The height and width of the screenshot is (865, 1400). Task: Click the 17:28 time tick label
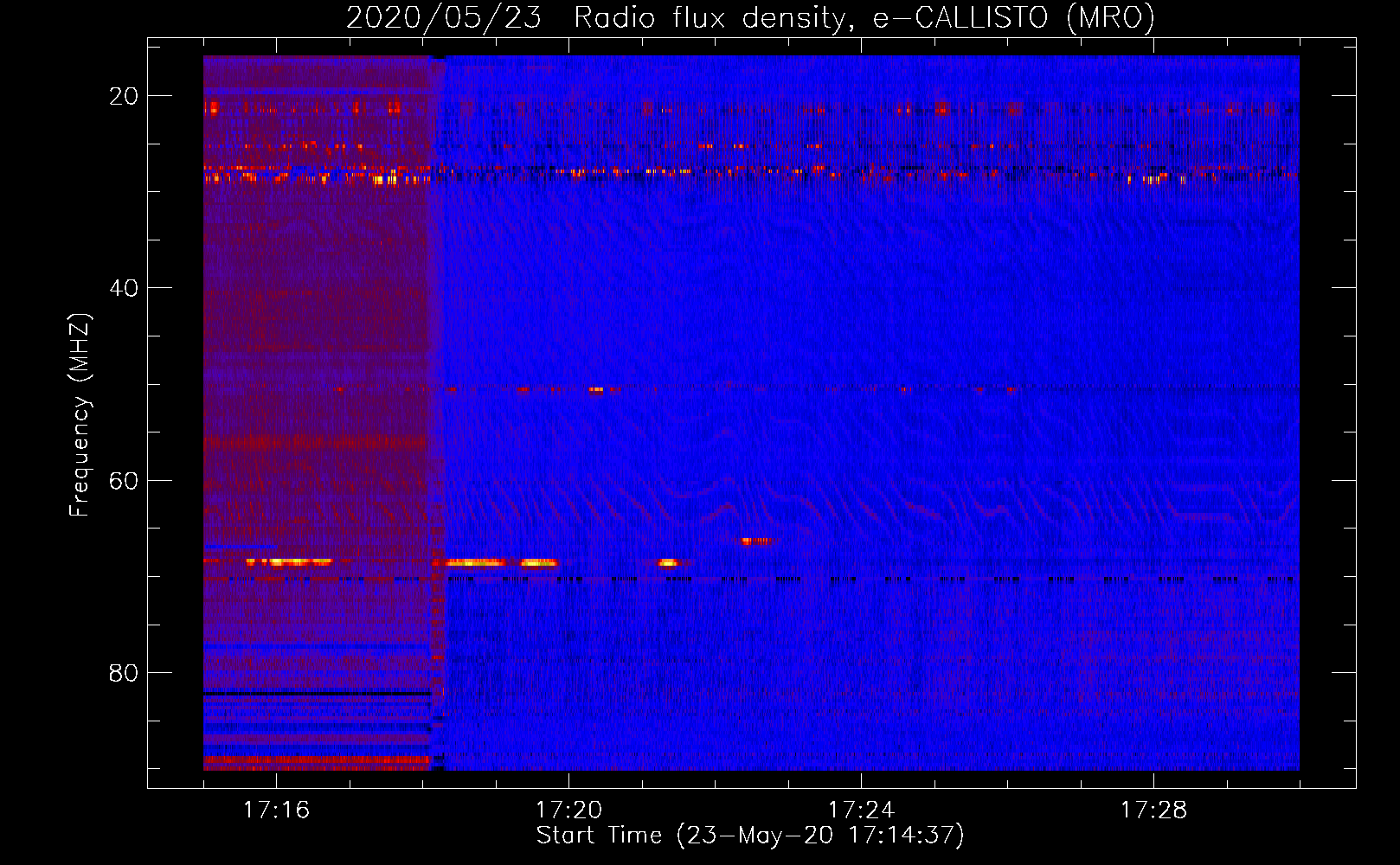pyautogui.click(x=1153, y=811)
